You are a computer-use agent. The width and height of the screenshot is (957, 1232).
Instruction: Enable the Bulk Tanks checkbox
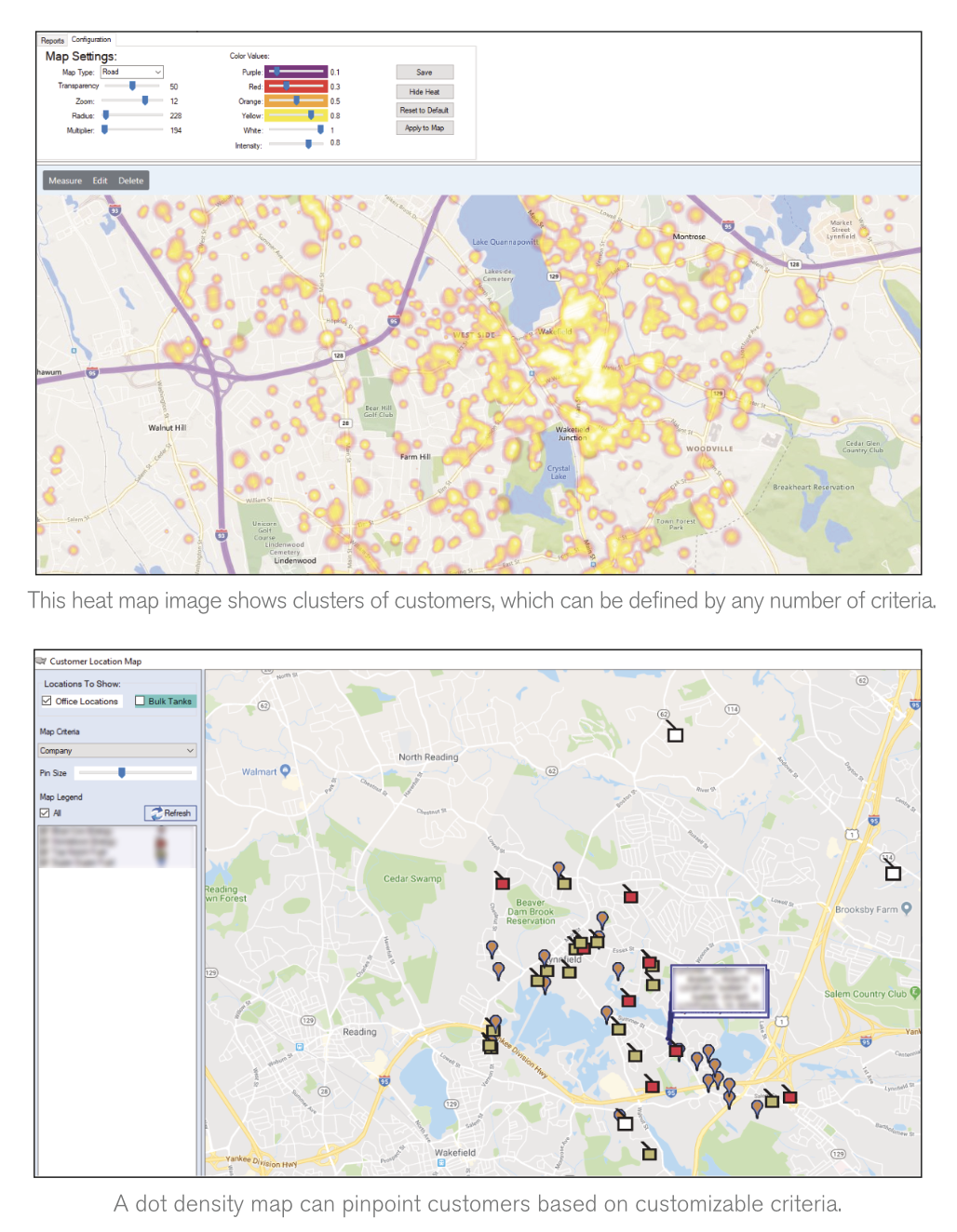(x=140, y=701)
